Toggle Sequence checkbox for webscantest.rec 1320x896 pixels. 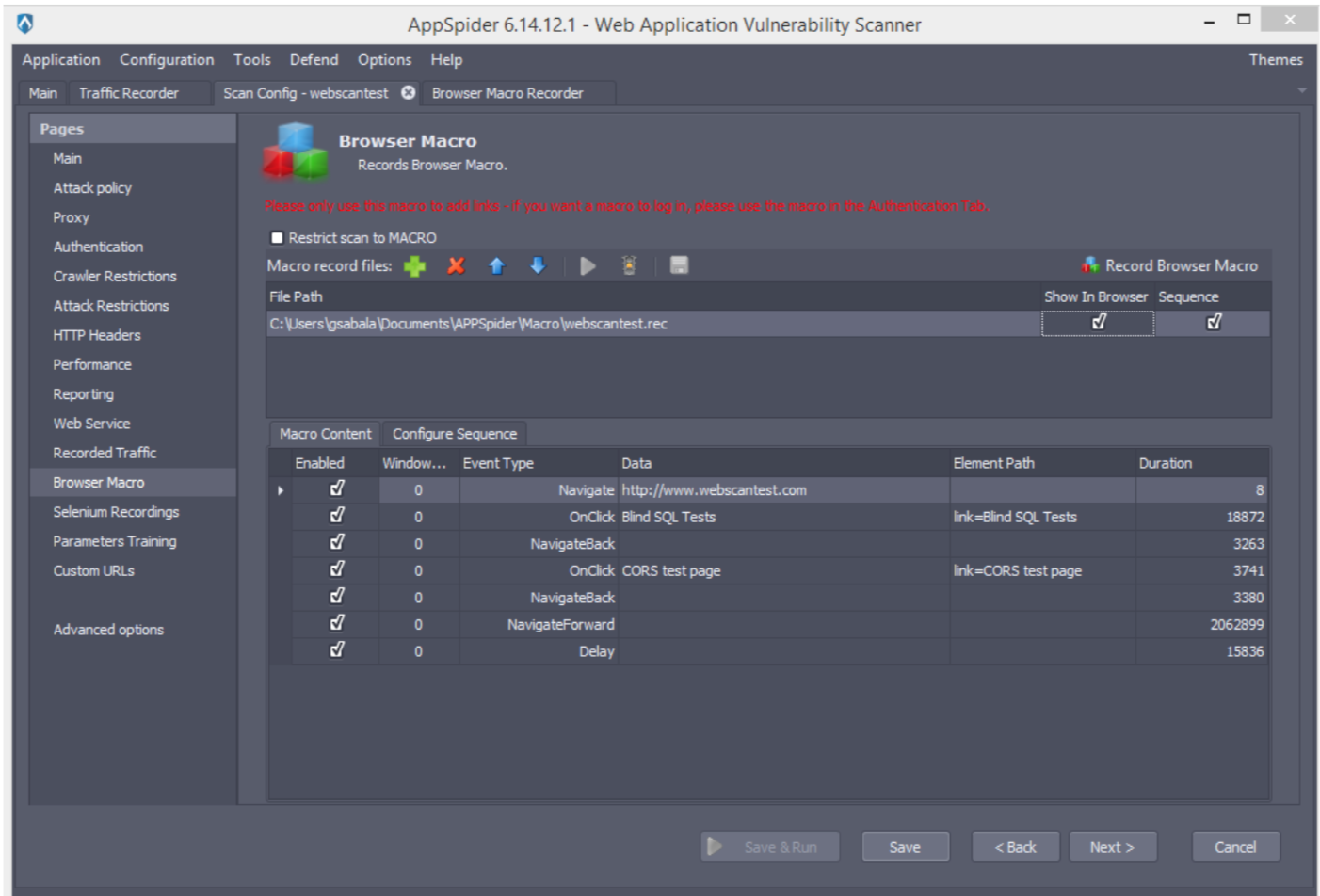1214,323
